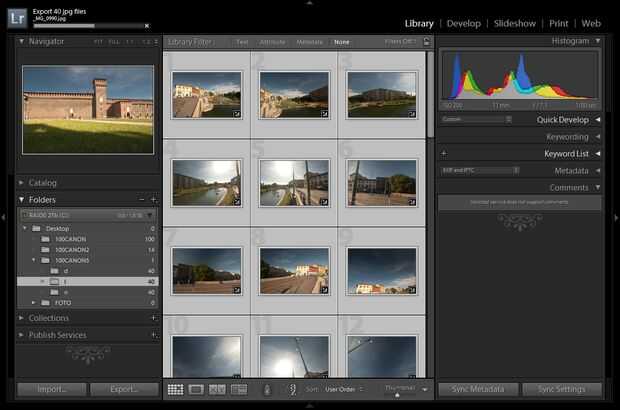
Task: Cancel the export with the X icon
Action: (x=147, y=26)
